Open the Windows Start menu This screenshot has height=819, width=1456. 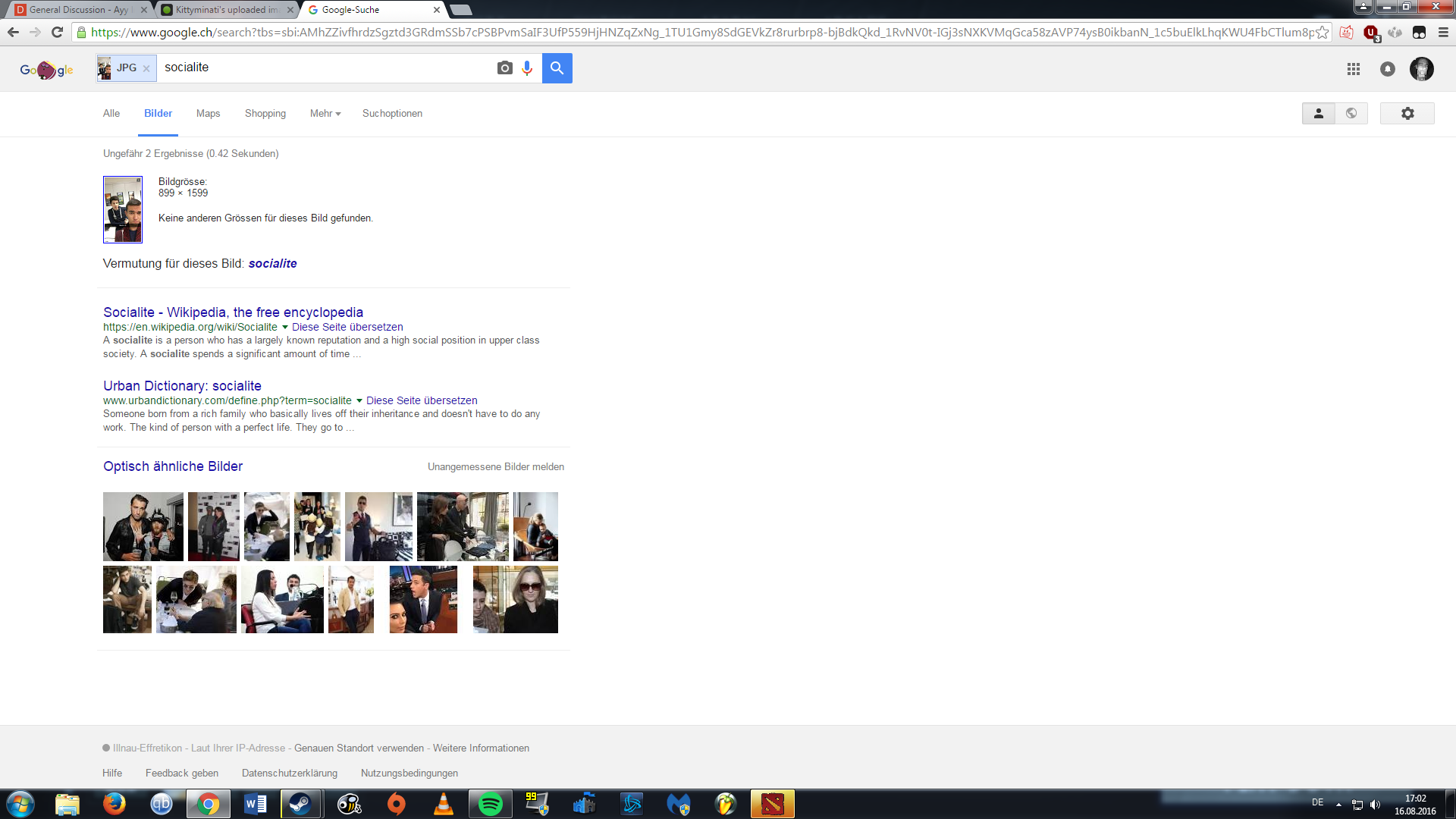pos(20,804)
